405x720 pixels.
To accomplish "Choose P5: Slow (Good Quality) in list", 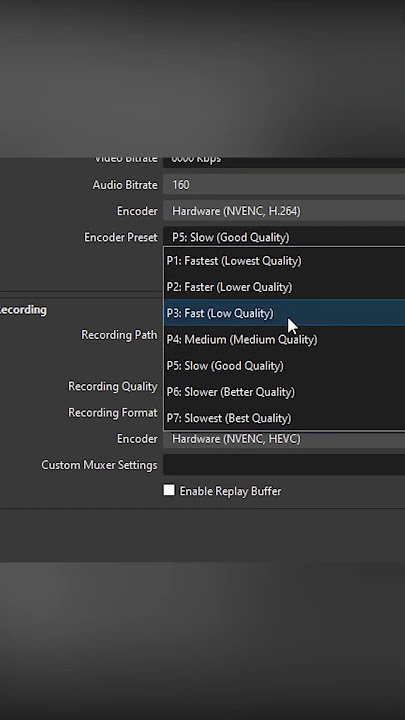I will (x=285, y=366).
